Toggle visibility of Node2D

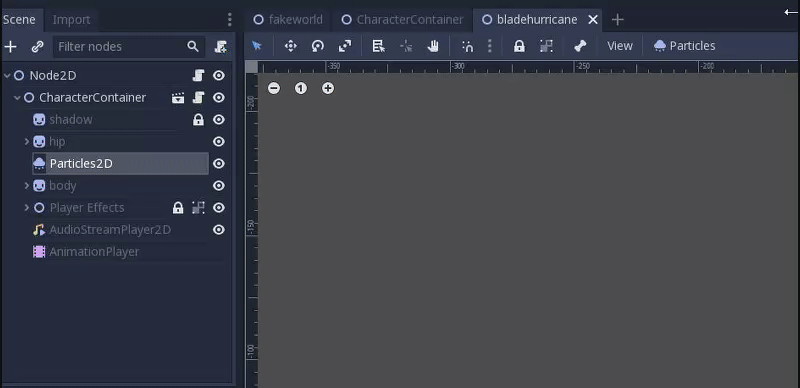coord(219,76)
